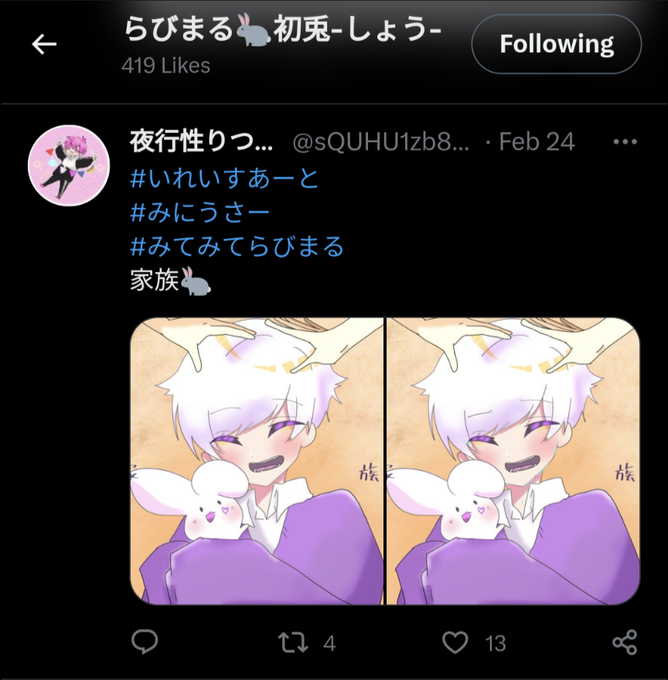Click the Feb 24 timestamp
This screenshot has width=668, height=680.
[537, 142]
